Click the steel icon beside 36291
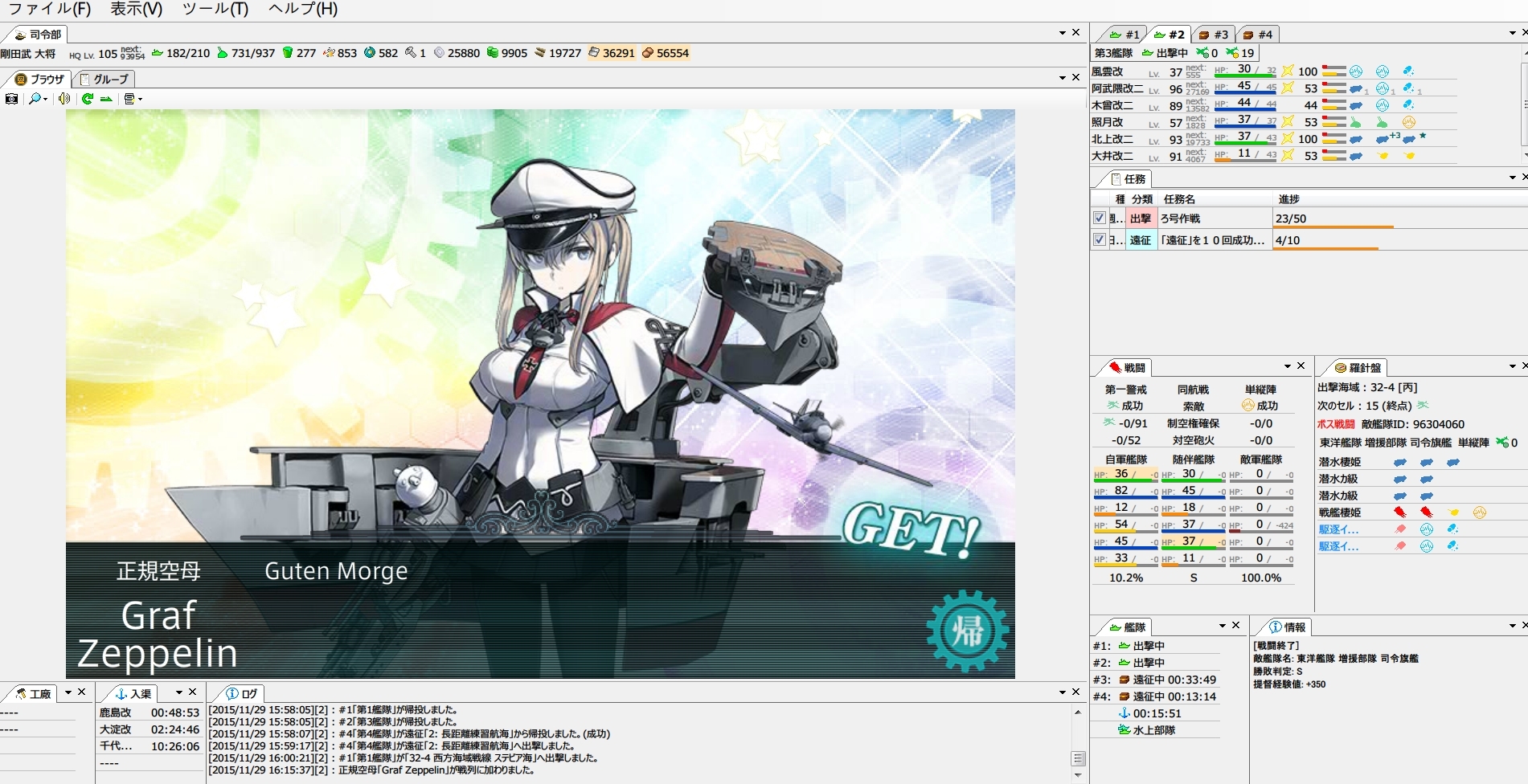Image resolution: width=1528 pixels, height=784 pixels. [x=594, y=53]
